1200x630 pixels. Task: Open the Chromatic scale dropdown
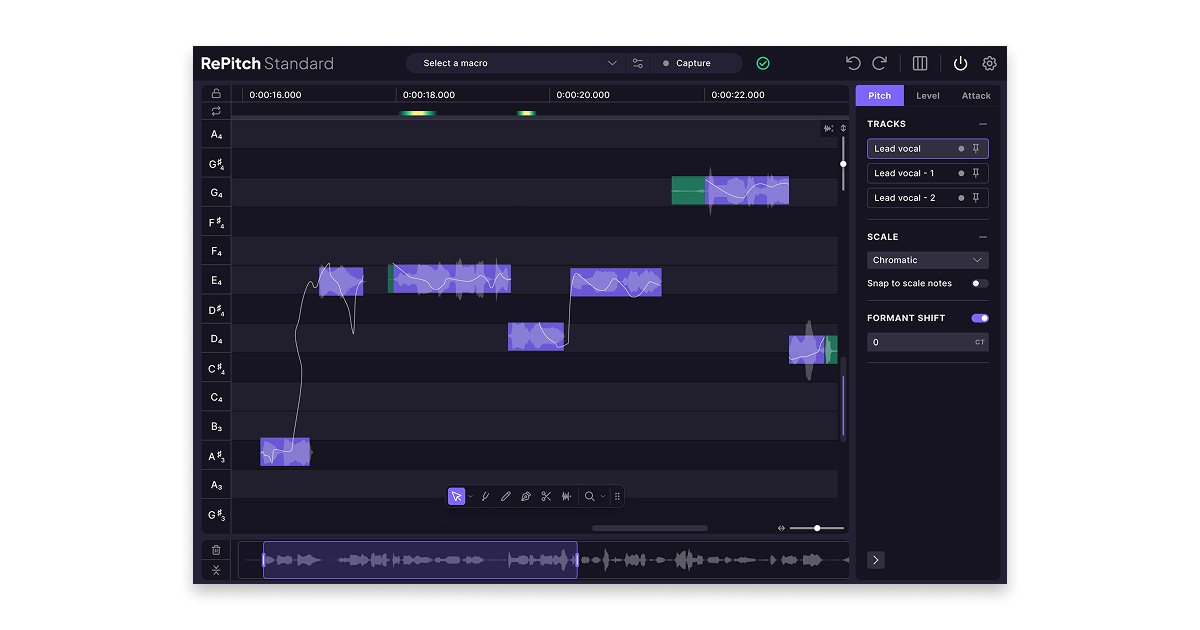click(928, 260)
